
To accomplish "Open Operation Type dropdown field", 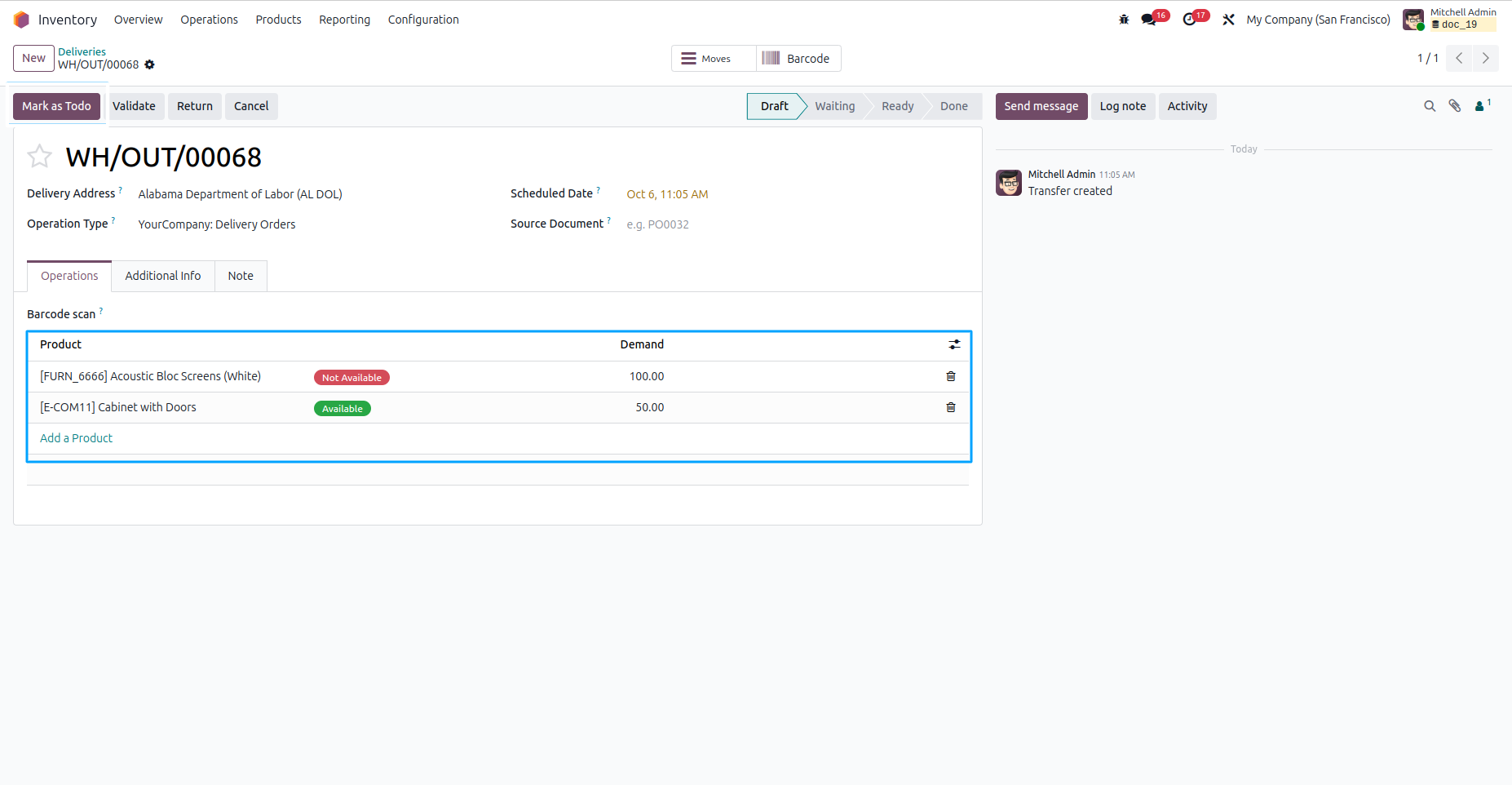I will pos(310,224).
